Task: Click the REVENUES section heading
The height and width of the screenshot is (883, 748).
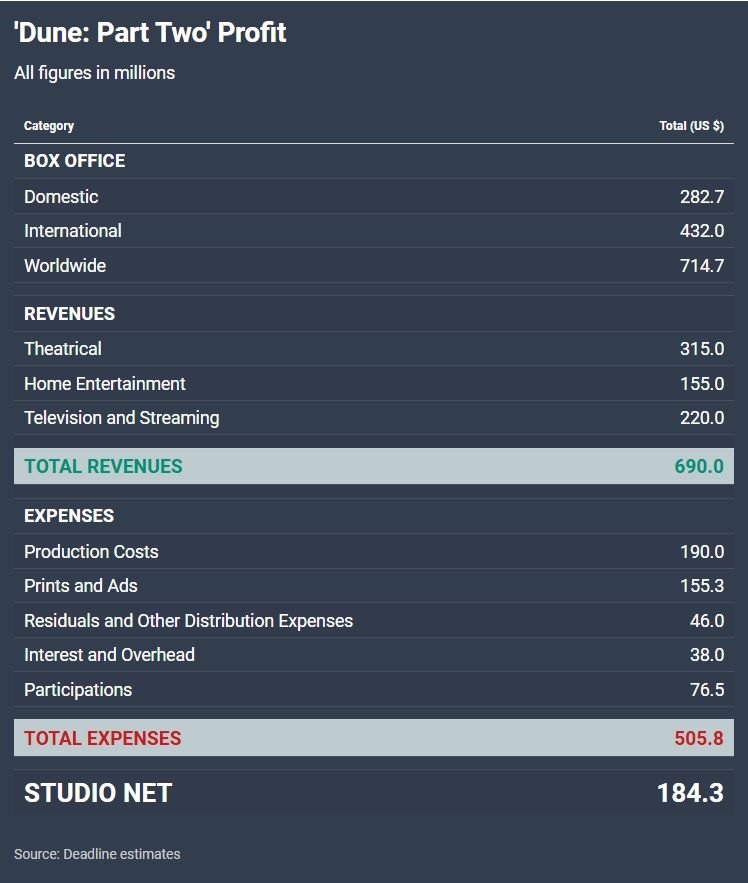Action: pos(69,314)
